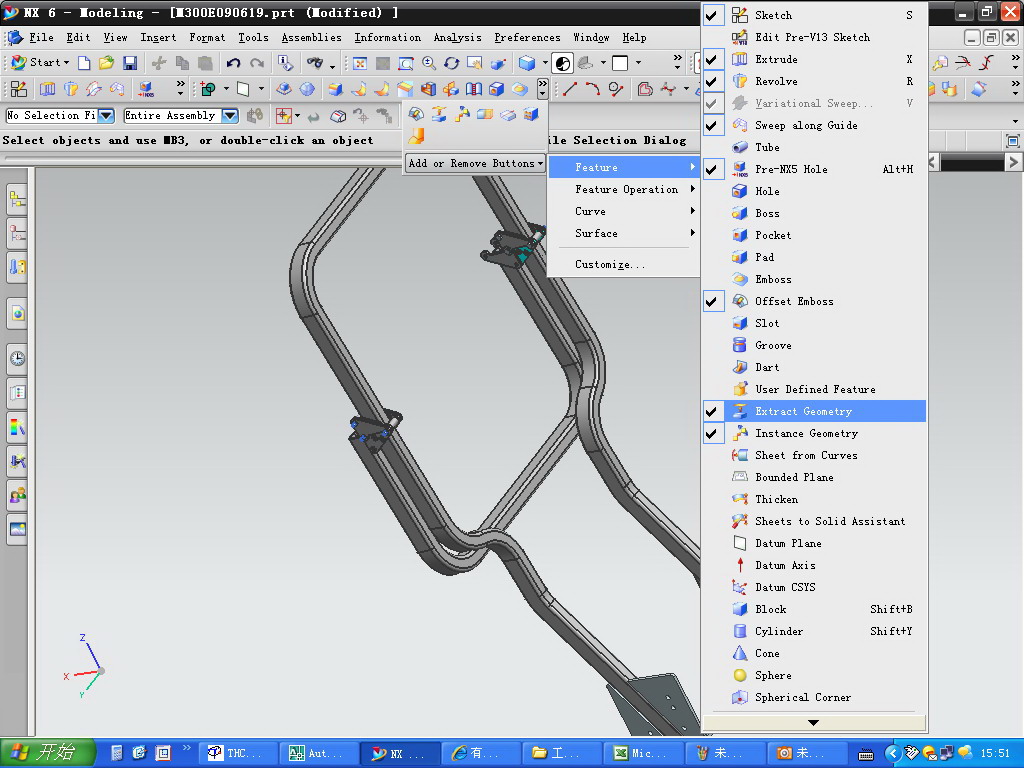Open the Windows Start button
Image resolution: width=1024 pixels, height=768 pixels.
pos(47,753)
